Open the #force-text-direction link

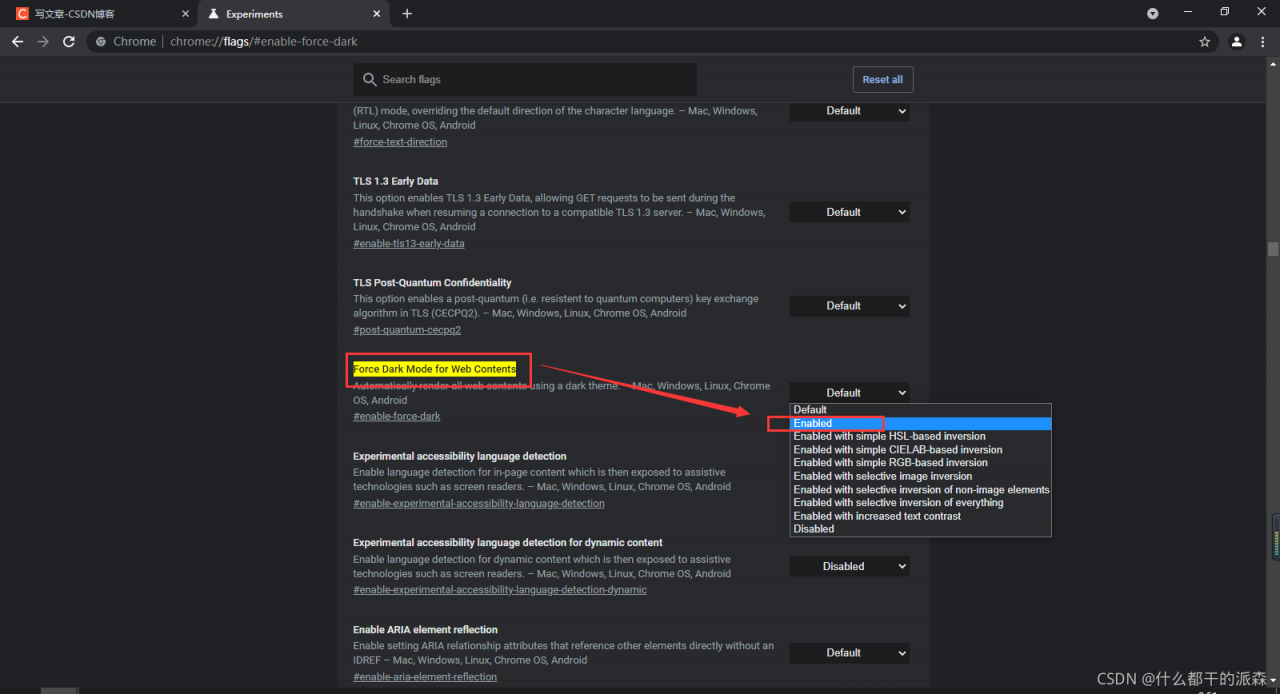tap(400, 142)
